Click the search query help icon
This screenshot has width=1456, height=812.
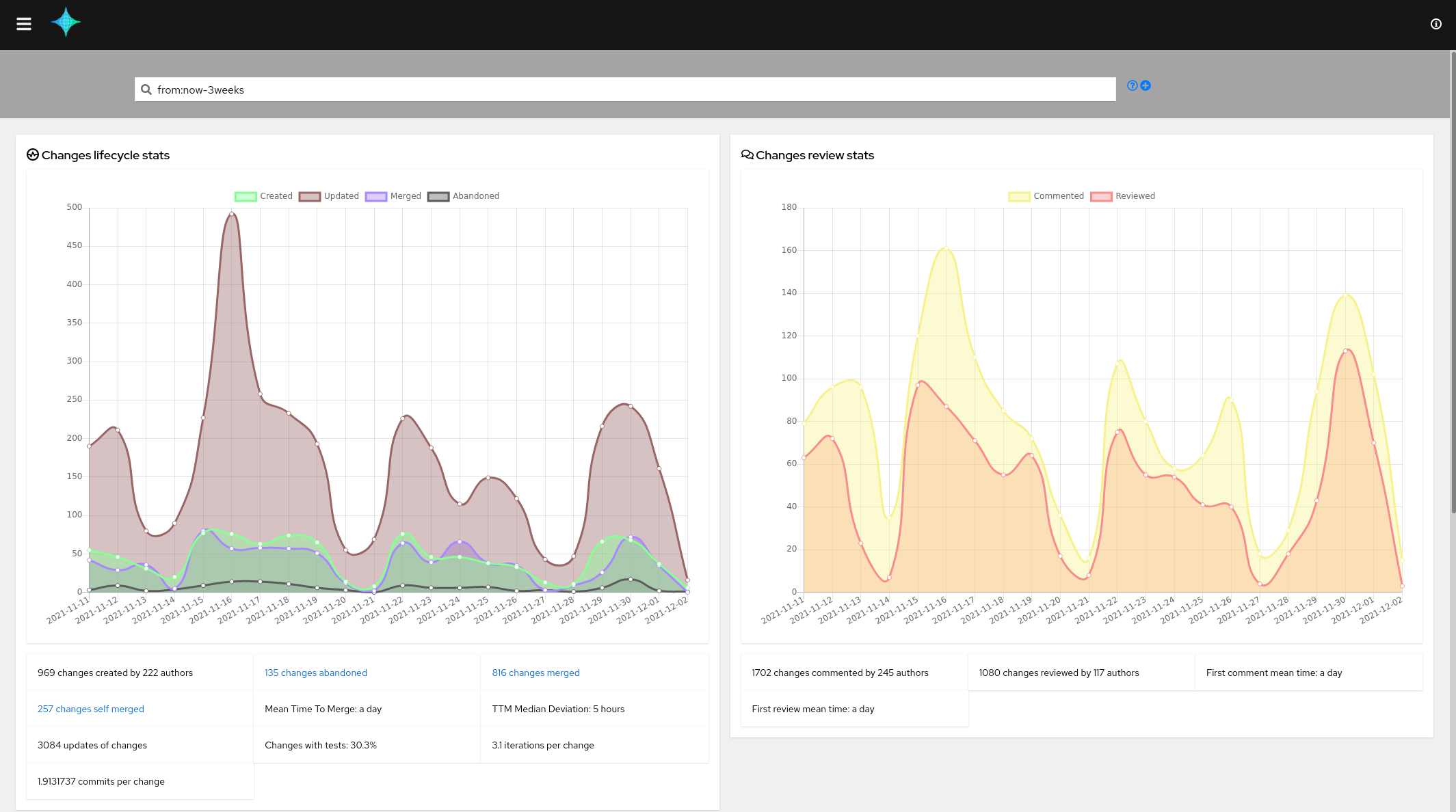click(1132, 85)
